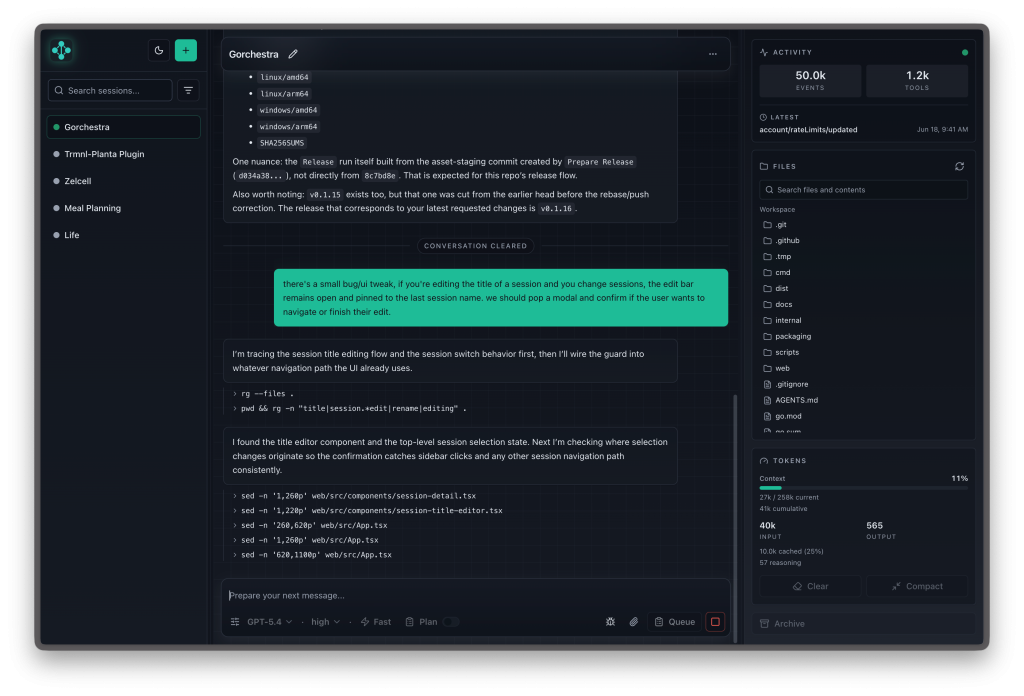This screenshot has width=1024, height=696.
Task: Open the GPT-5.4 model dropdown
Action: click(x=269, y=622)
